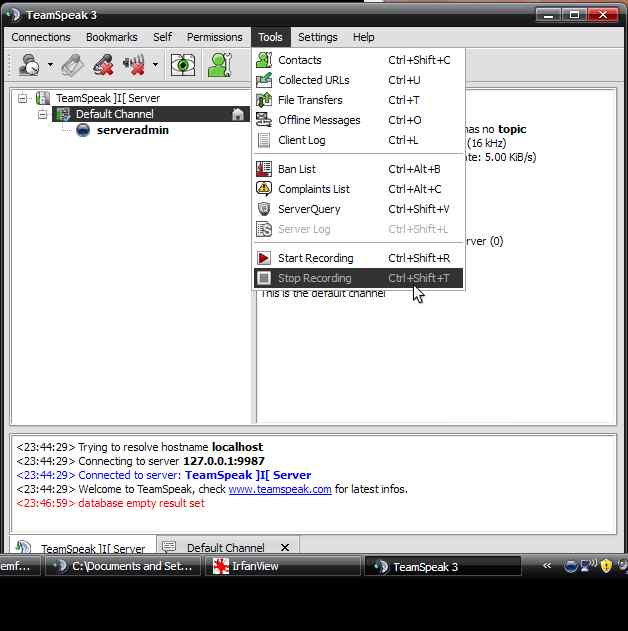The image size is (628, 631).
Task: Click the "Trying to resolve hostname localhost" log line
Action: tap(140, 447)
